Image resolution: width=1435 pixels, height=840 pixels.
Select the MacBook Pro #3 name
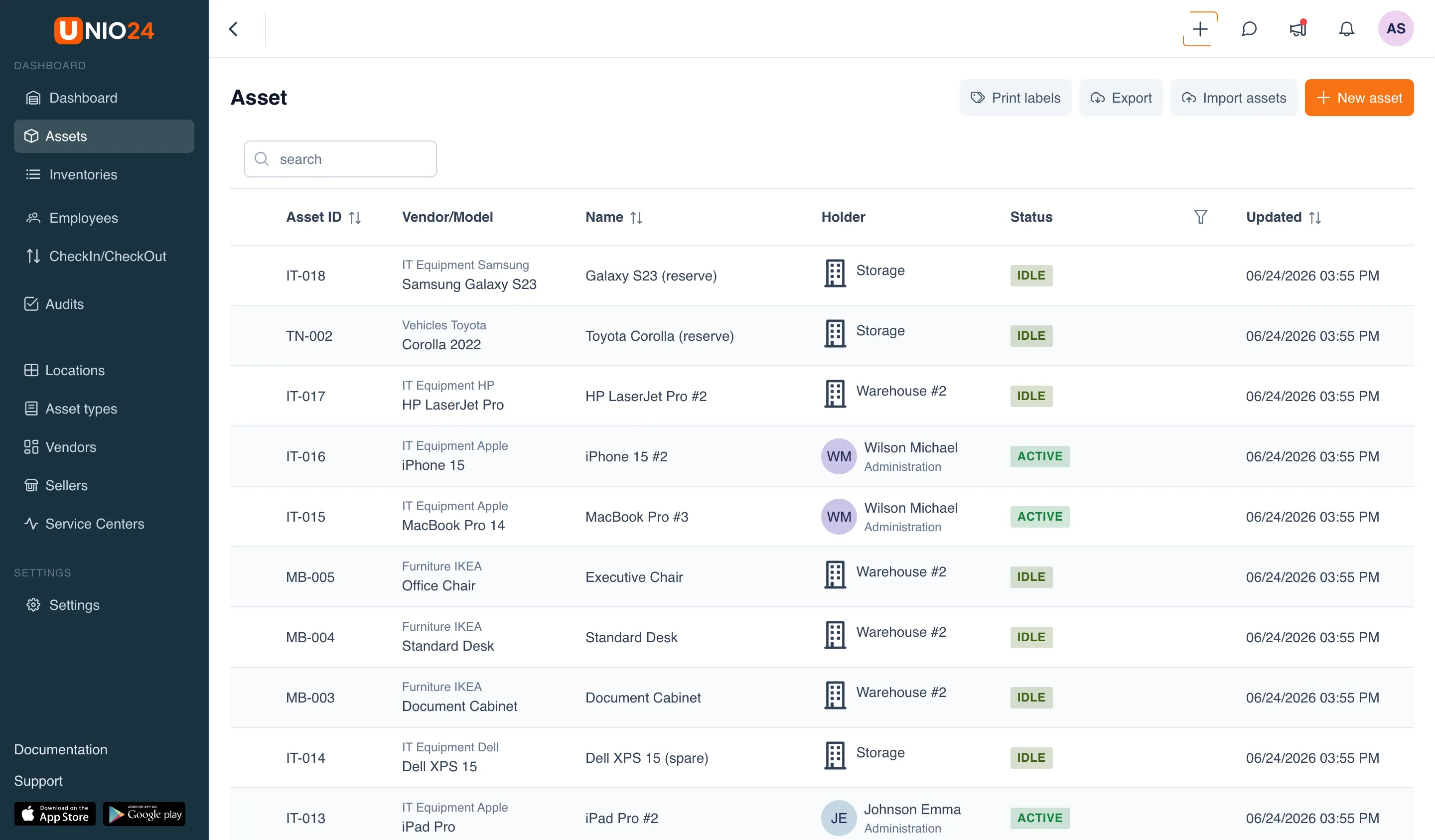637,517
